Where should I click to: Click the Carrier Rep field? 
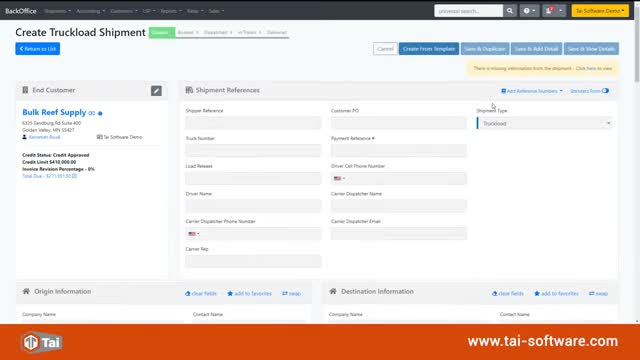click(253, 261)
